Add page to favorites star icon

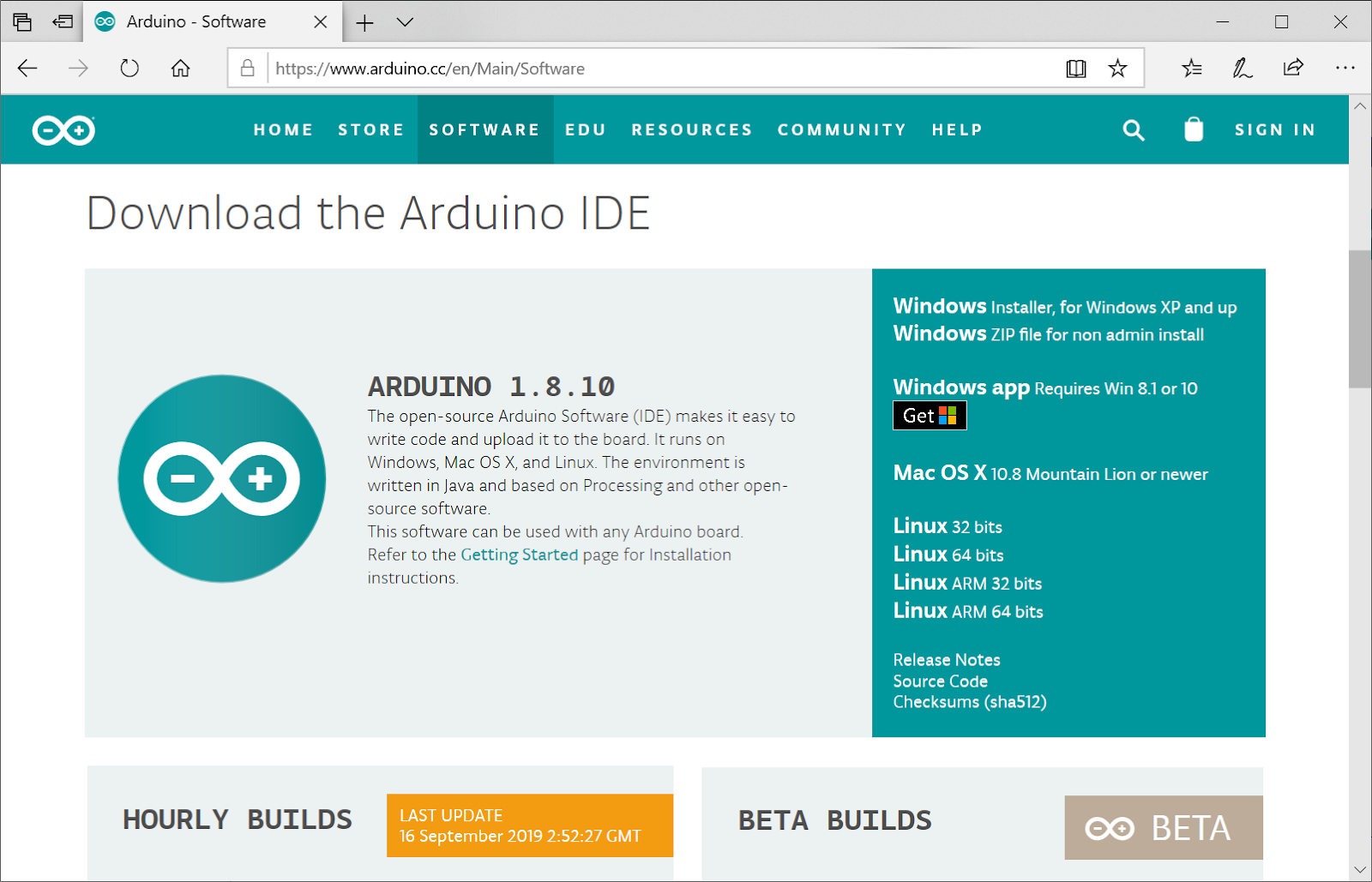1117,69
